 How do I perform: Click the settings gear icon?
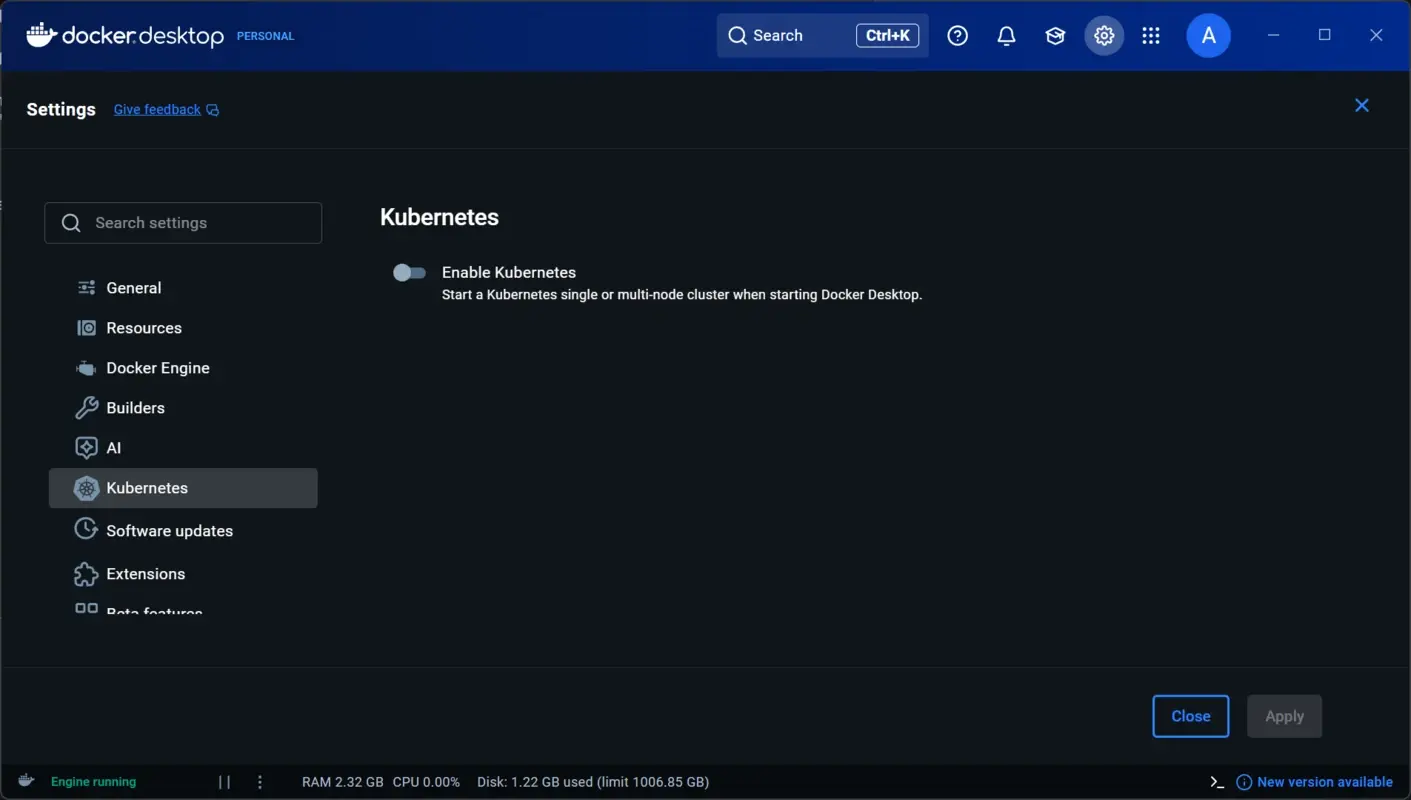[x=1104, y=35]
